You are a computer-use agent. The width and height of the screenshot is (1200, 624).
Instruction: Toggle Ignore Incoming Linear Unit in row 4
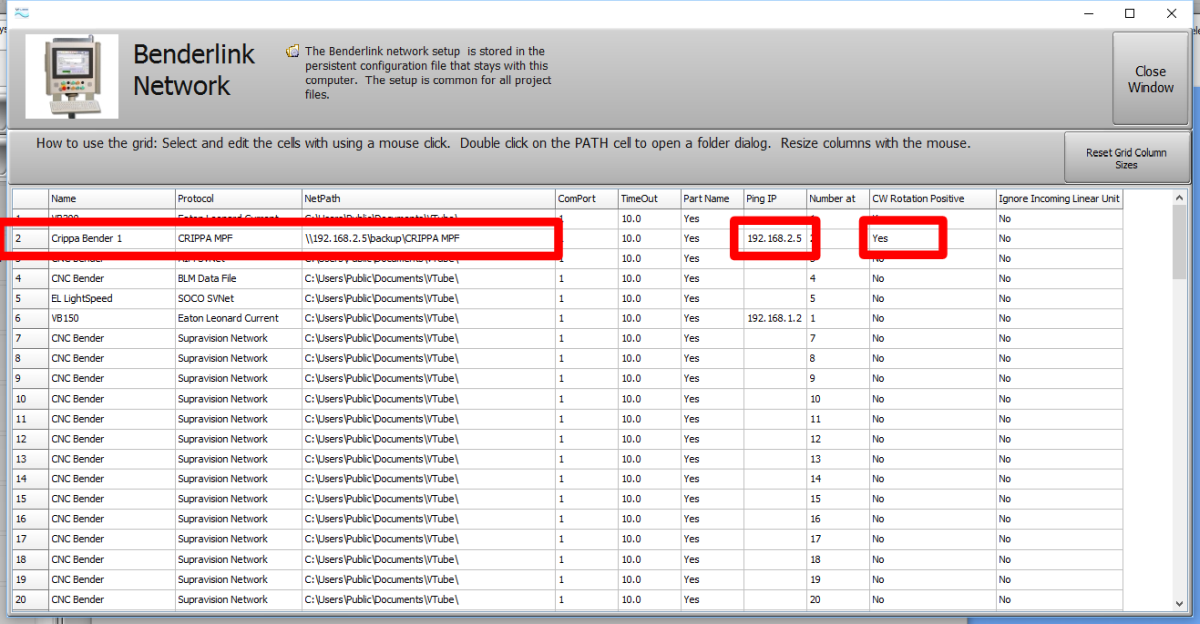pyautogui.click(x=1058, y=278)
